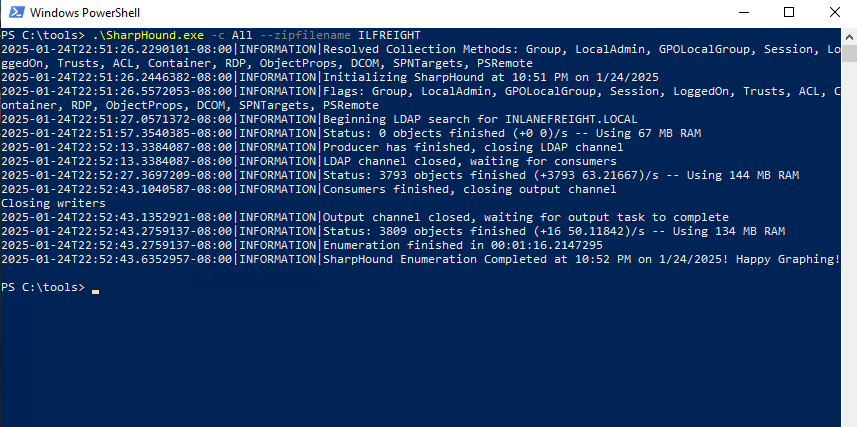Close the Windows PowerShell window
Image resolution: width=857 pixels, height=427 pixels.
pyautogui.click(x=834, y=13)
